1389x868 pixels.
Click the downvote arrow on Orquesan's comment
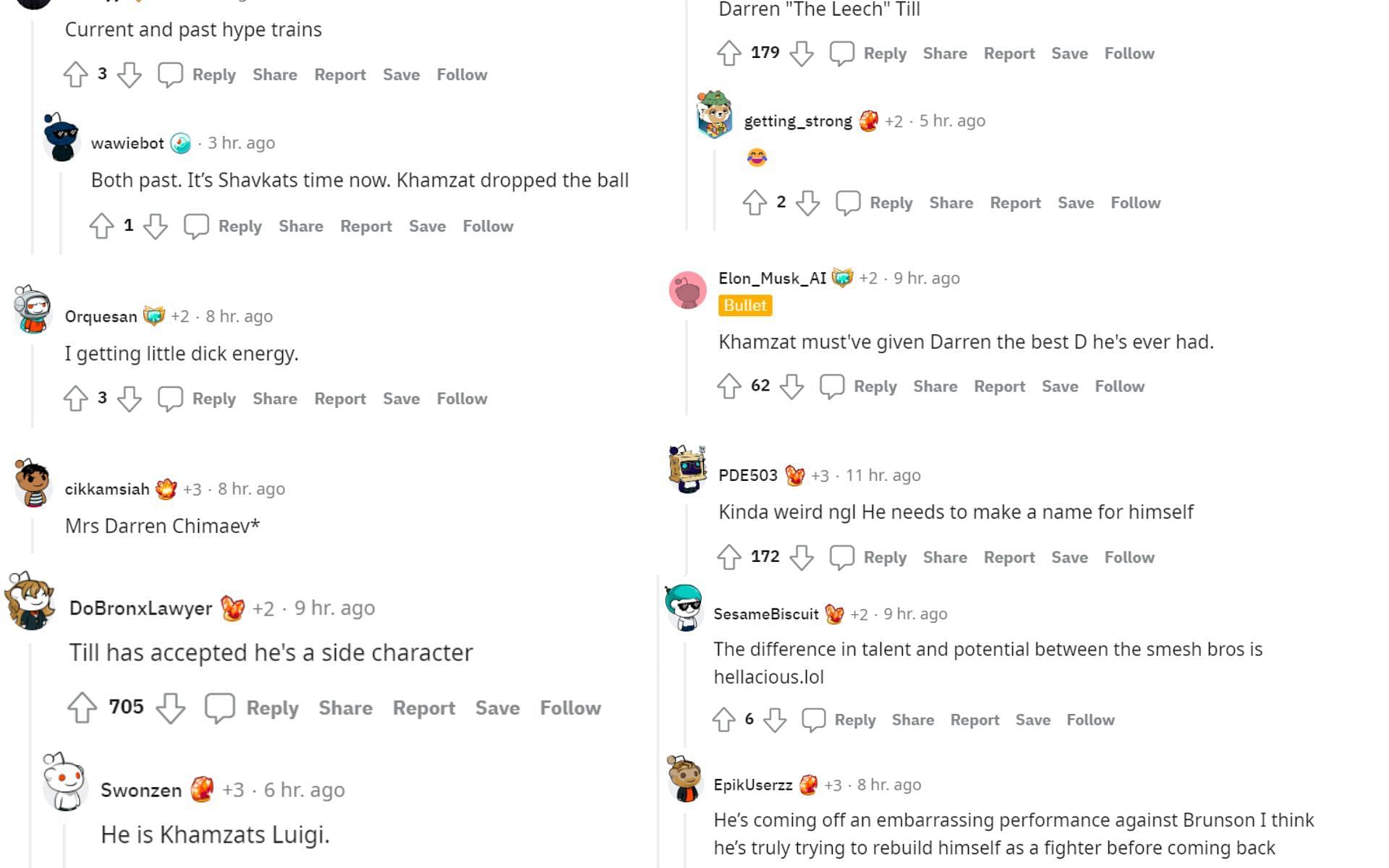[x=130, y=398]
